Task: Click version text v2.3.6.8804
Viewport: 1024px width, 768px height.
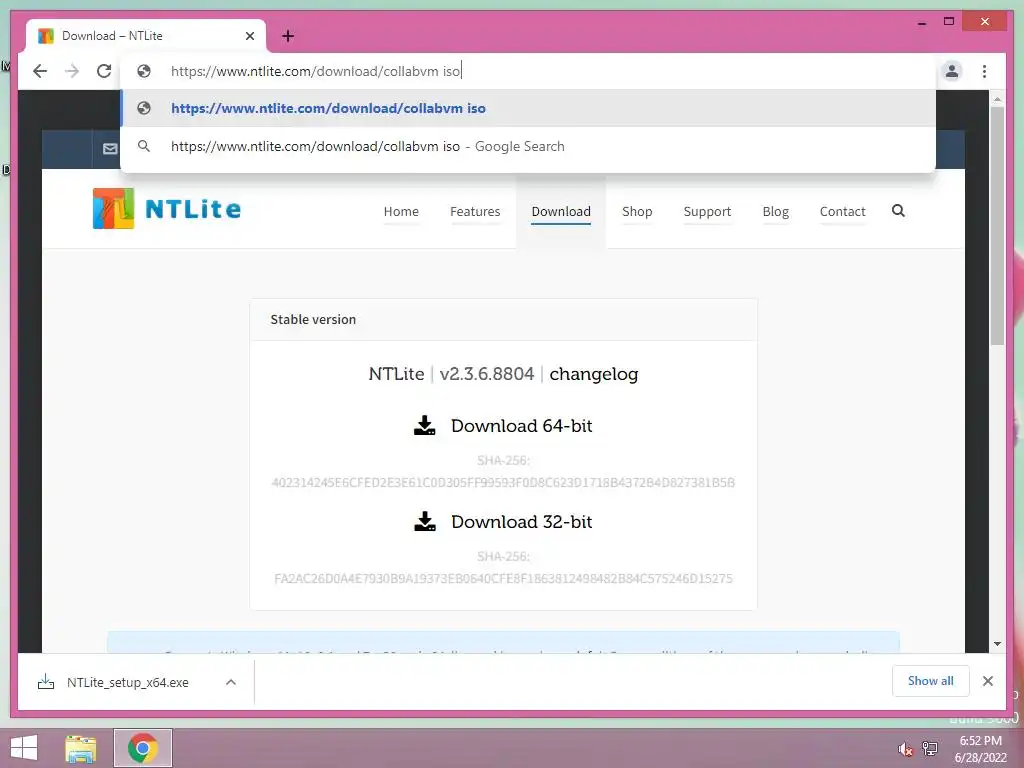Action: pos(487,374)
